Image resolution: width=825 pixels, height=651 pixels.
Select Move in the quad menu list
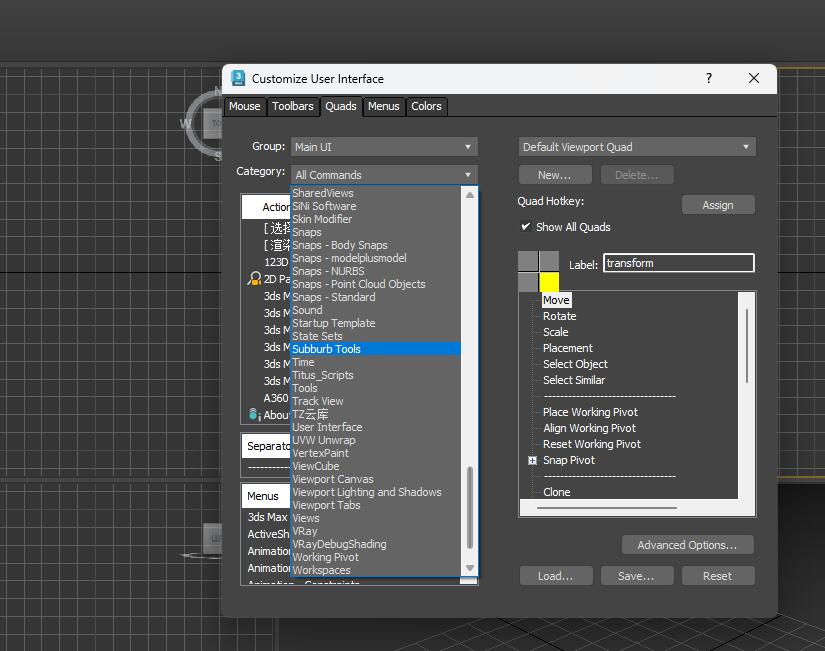pyautogui.click(x=556, y=300)
